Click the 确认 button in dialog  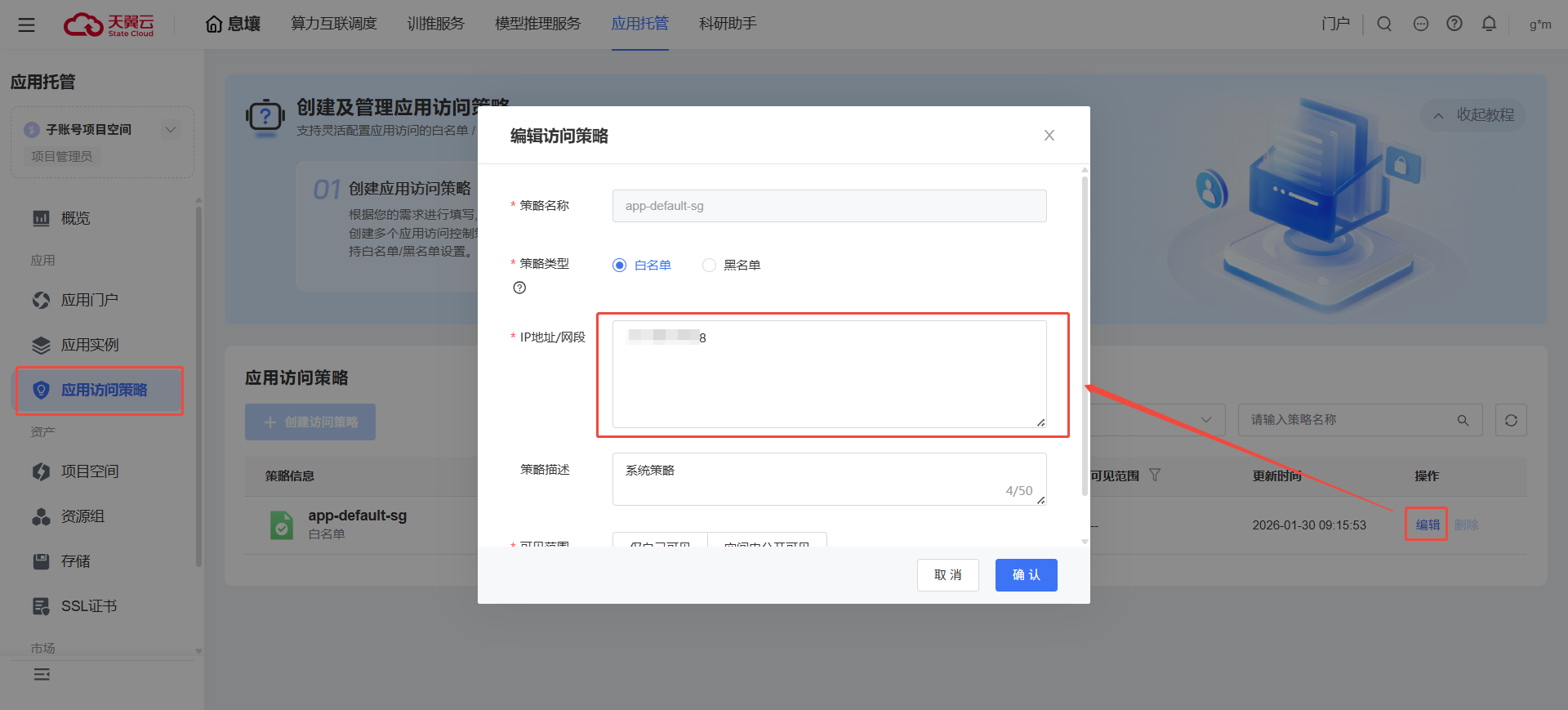[1026, 575]
